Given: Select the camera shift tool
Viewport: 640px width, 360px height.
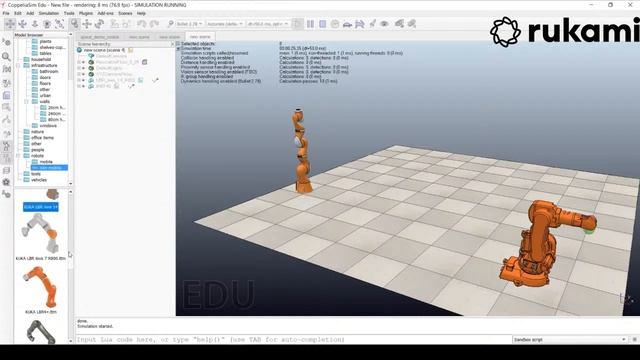Looking at the screenshot, I should point(35,24).
